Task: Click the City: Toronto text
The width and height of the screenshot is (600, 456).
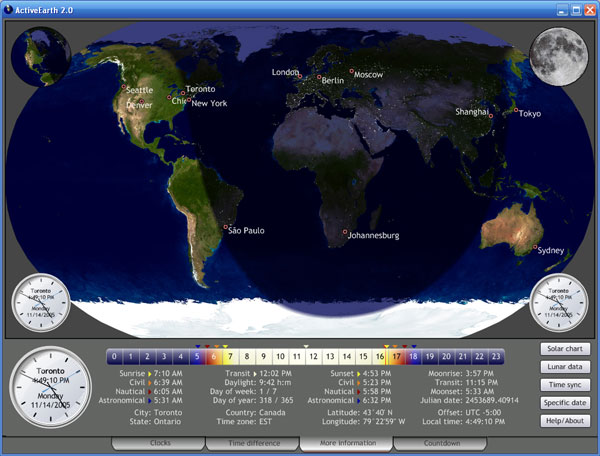Action: coord(158,413)
